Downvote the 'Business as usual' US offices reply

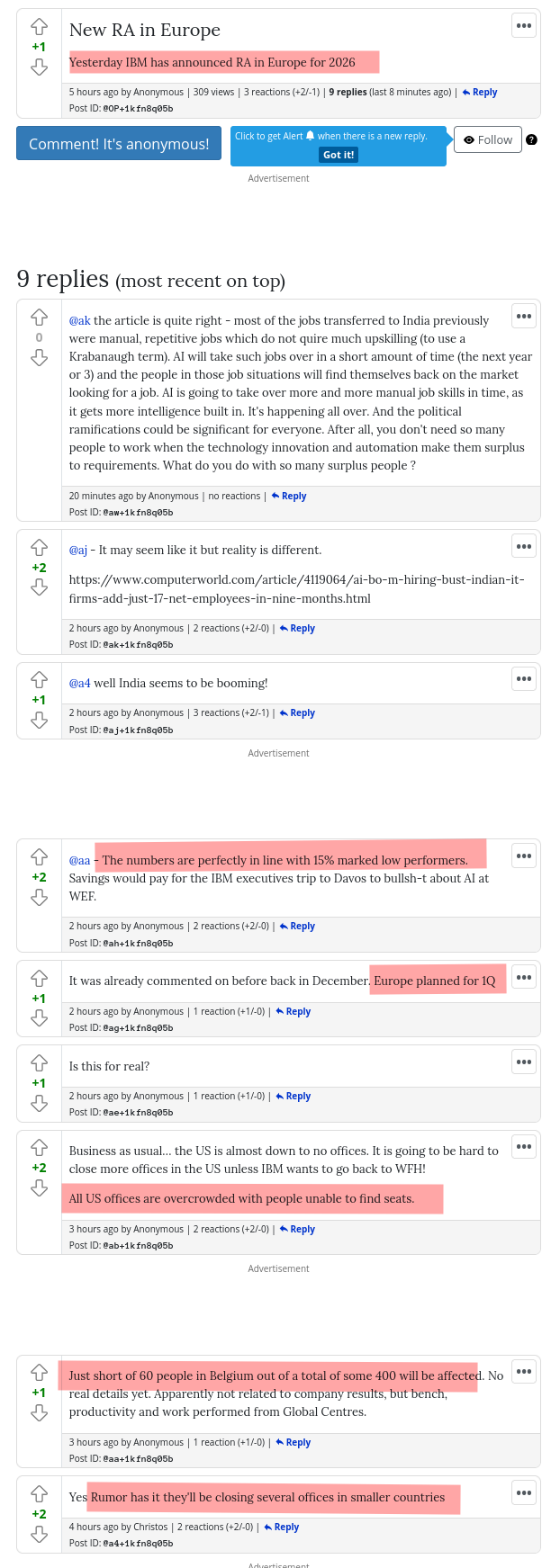click(x=39, y=1188)
